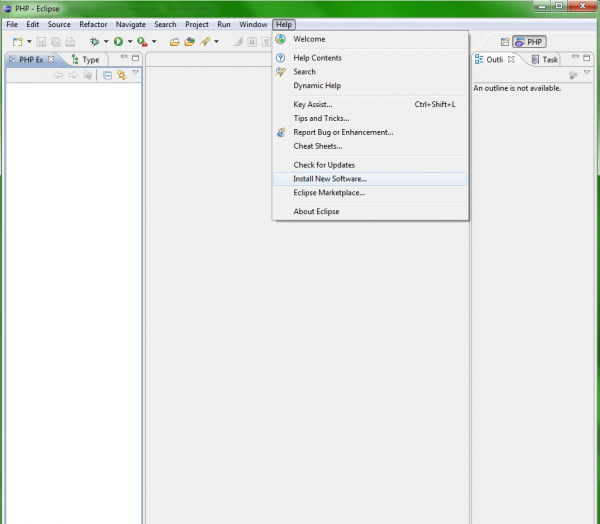Close the open Help menu
The height and width of the screenshot is (524, 600).
(284, 24)
